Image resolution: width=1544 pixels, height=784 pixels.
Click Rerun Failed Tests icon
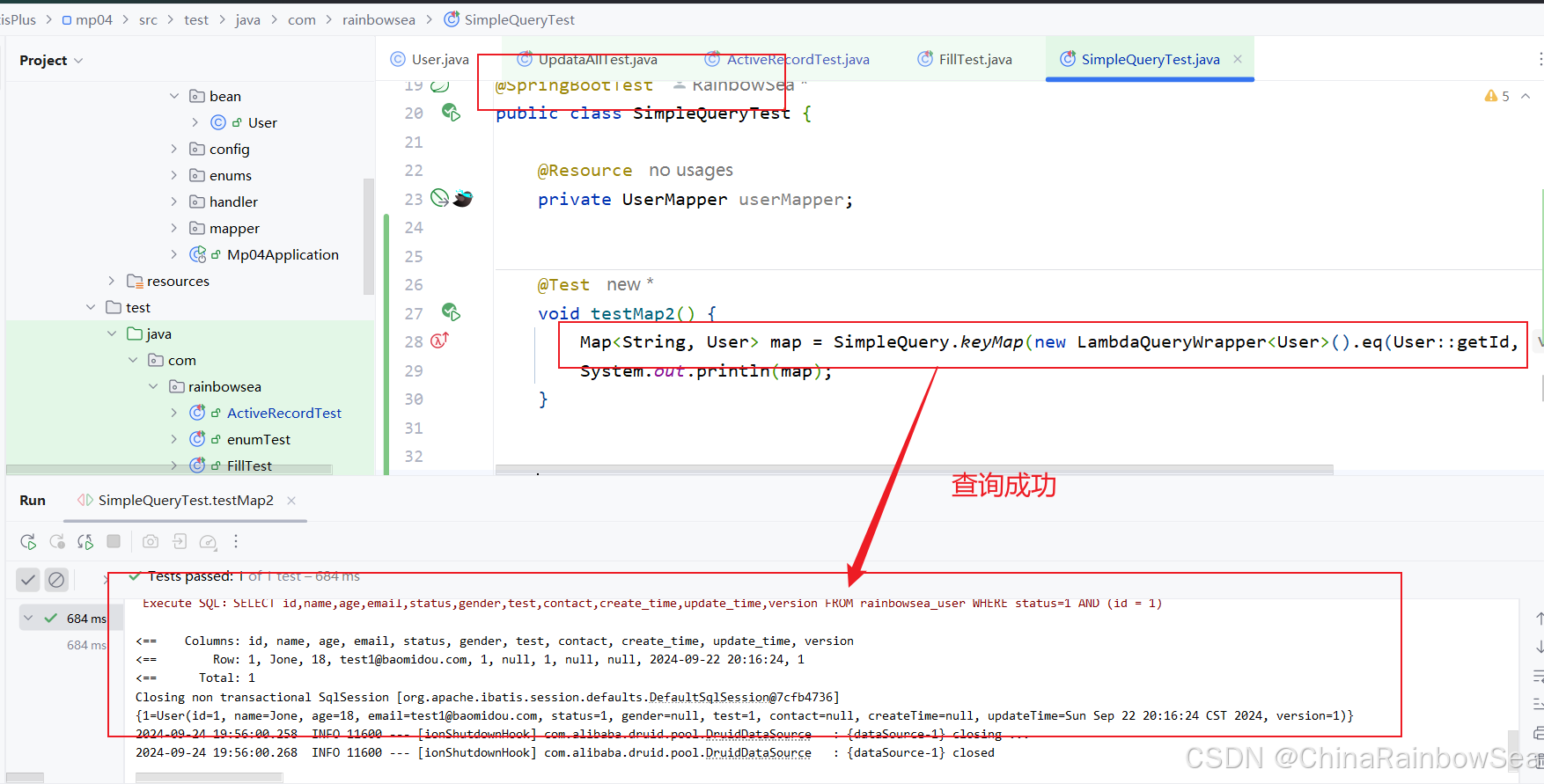tap(57, 542)
